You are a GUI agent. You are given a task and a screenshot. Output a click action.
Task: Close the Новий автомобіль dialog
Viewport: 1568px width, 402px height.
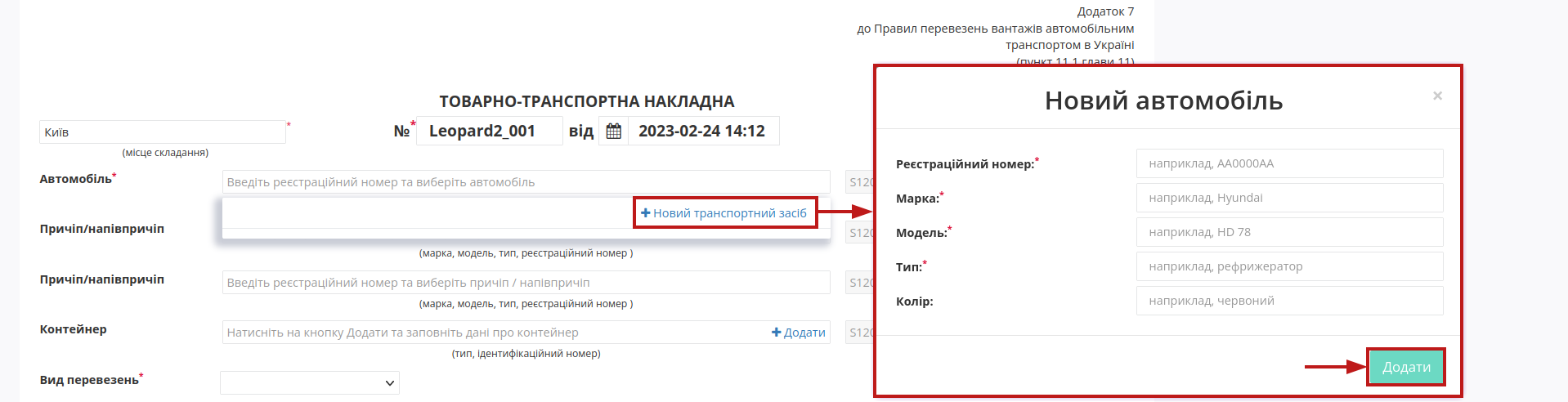[x=1437, y=96]
